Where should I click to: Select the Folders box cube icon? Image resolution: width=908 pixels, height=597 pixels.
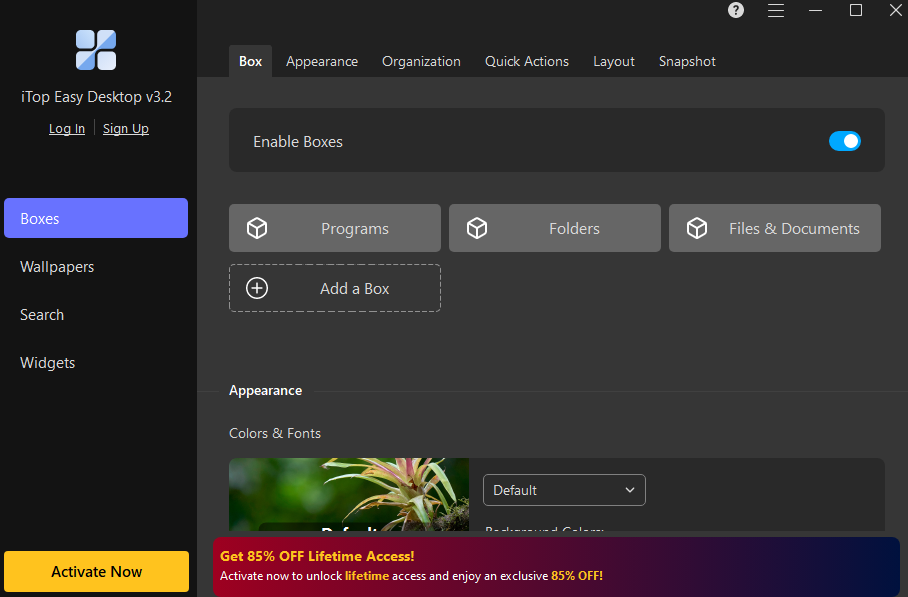pos(477,227)
